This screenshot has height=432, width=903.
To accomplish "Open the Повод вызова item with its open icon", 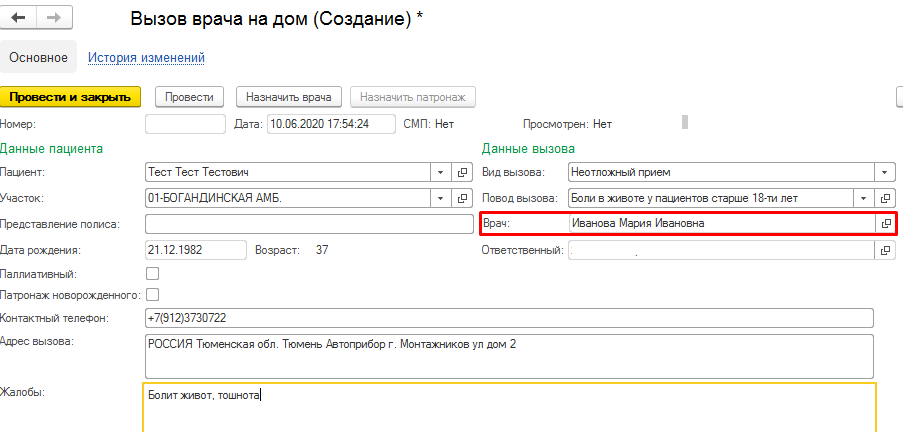I will click(886, 198).
